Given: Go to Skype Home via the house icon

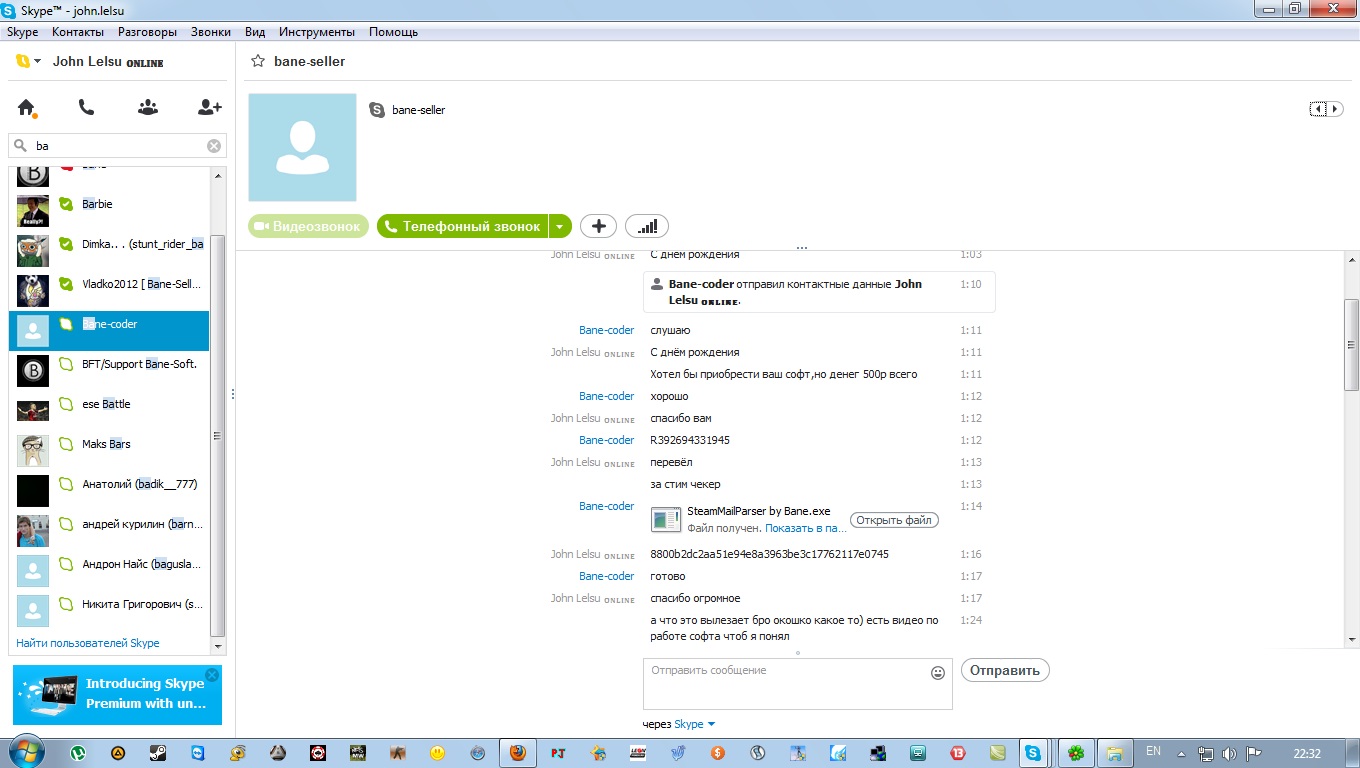Looking at the screenshot, I should 27,108.
